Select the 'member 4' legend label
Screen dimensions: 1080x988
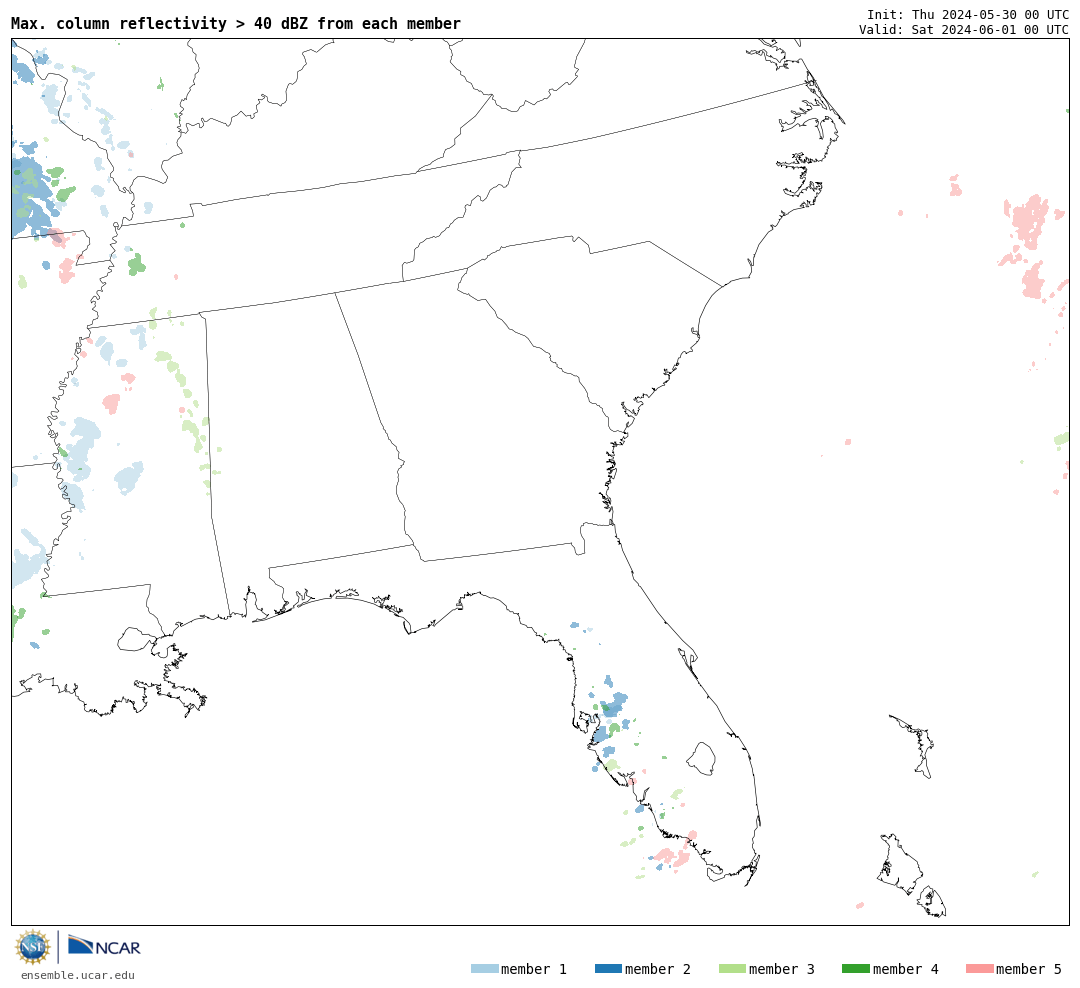pyautogui.click(x=906, y=969)
